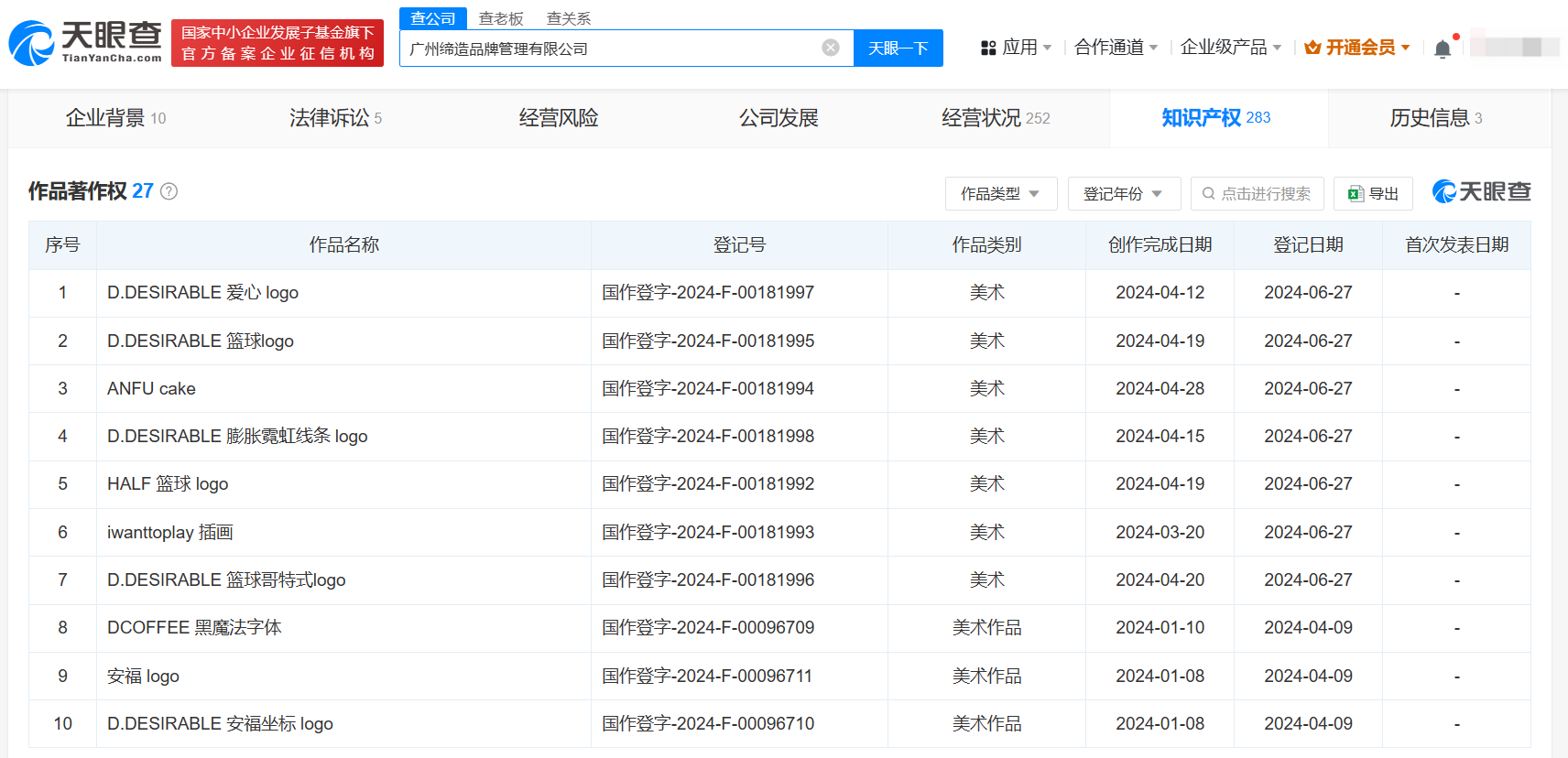
Task: Click the 应用 grid icon
Action: 988,48
